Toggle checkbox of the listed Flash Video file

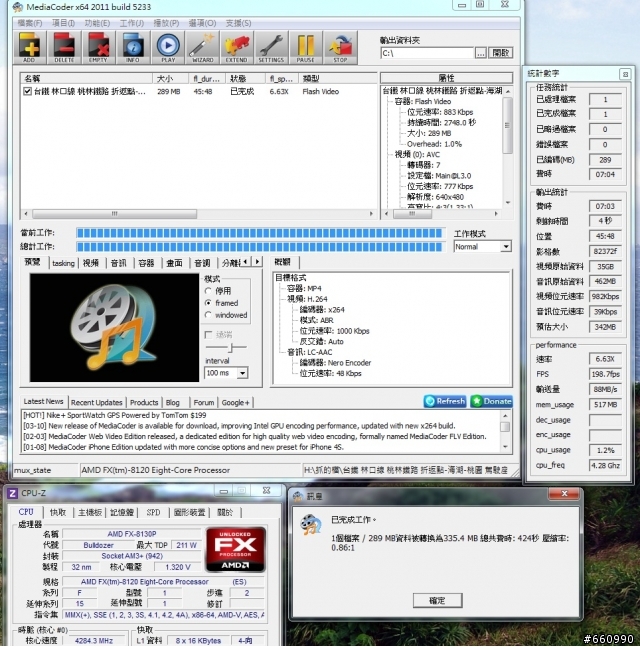[x=27, y=91]
